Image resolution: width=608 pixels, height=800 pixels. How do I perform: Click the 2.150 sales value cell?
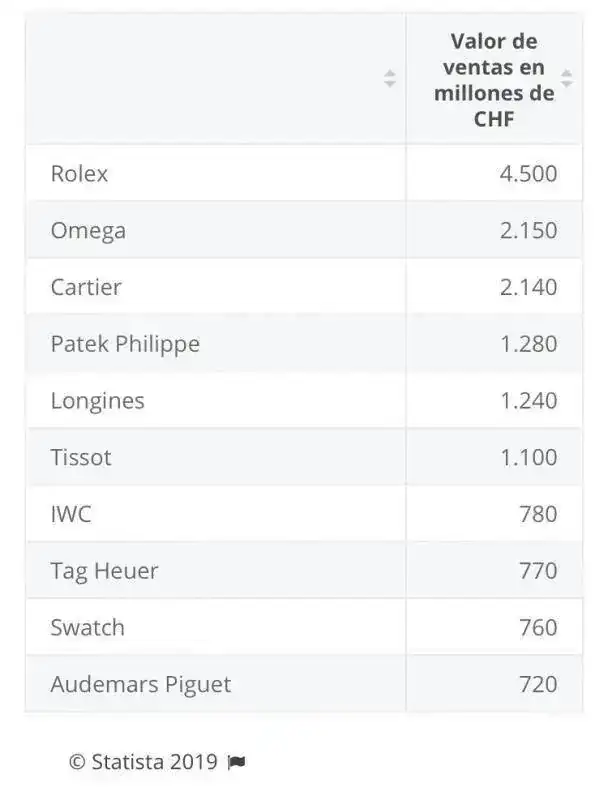pos(494,230)
